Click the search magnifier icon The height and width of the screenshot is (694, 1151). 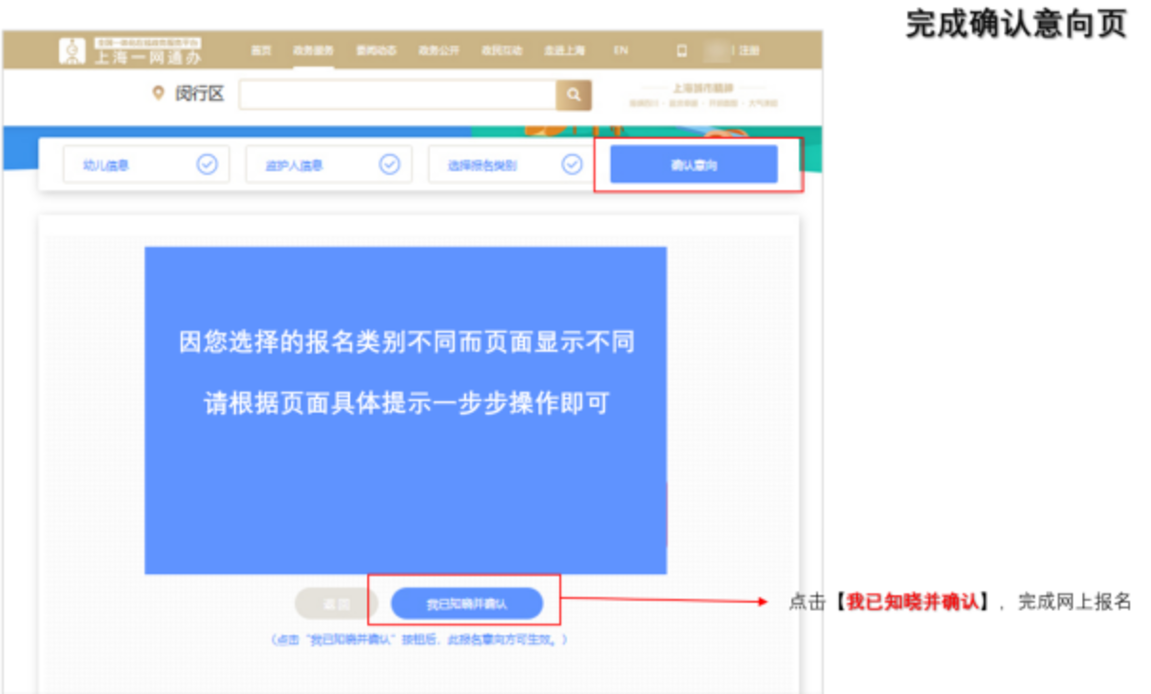[x=573, y=93]
